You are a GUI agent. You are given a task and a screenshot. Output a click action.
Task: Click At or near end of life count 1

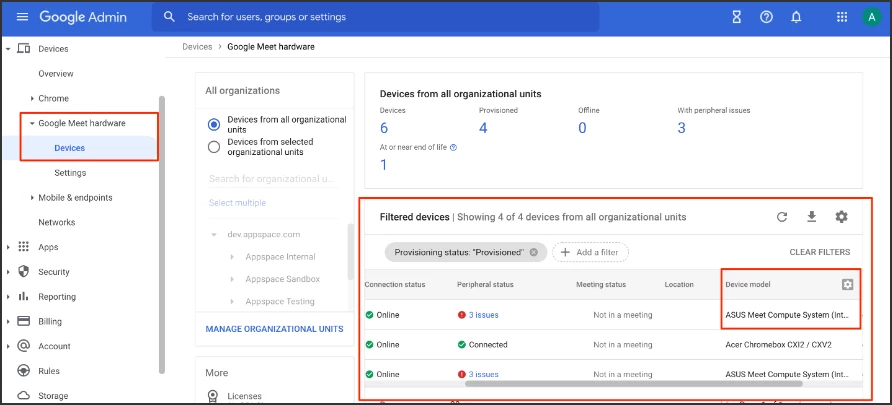click(x=383, y=165)
